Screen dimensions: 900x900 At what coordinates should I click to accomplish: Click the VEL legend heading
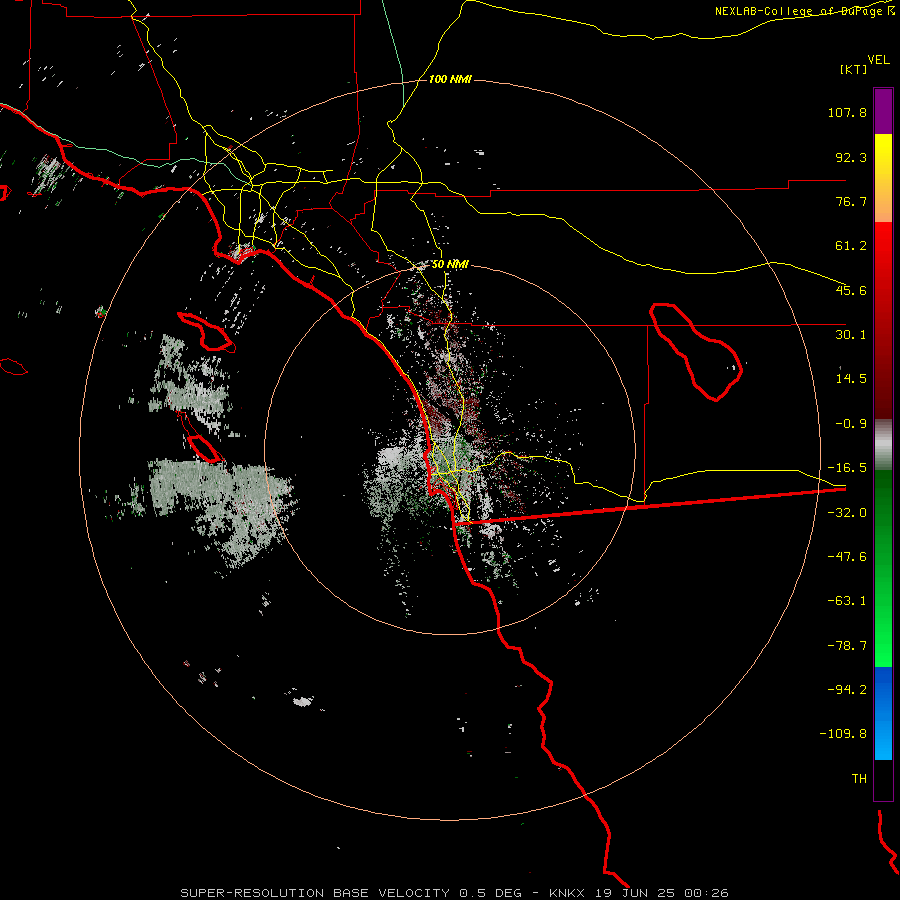tap(878, 59)
